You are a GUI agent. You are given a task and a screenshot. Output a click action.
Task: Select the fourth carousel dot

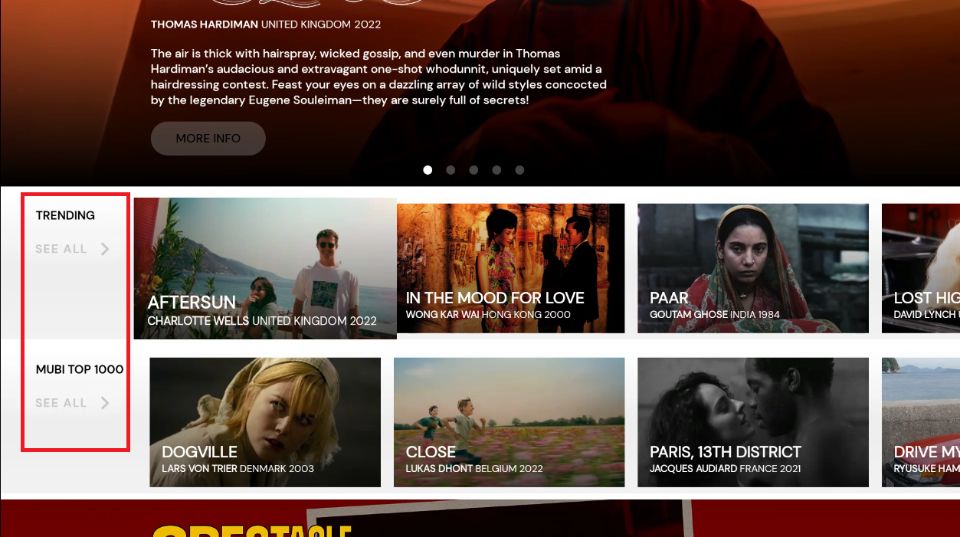point(497,170)
